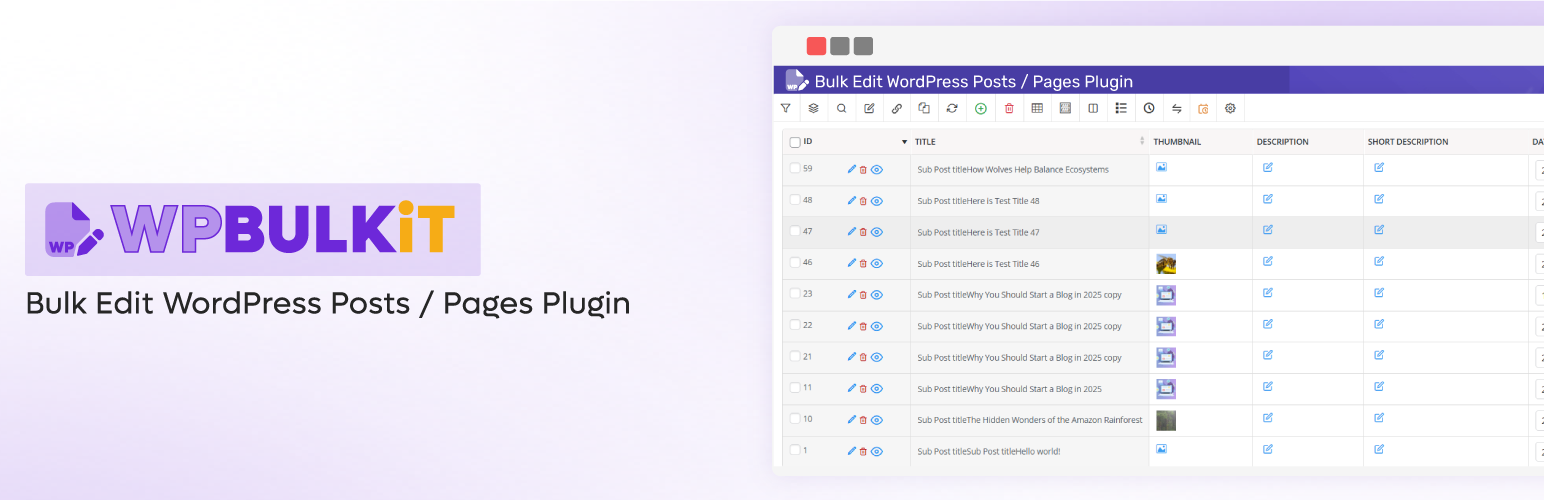Click the eye view icon for post 1

coord(877,451)
